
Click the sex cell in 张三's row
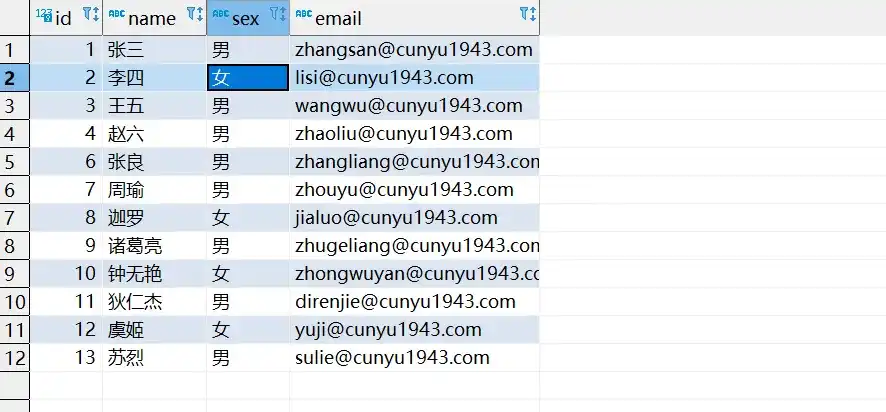pyautogui.click(x=248, y=50)
